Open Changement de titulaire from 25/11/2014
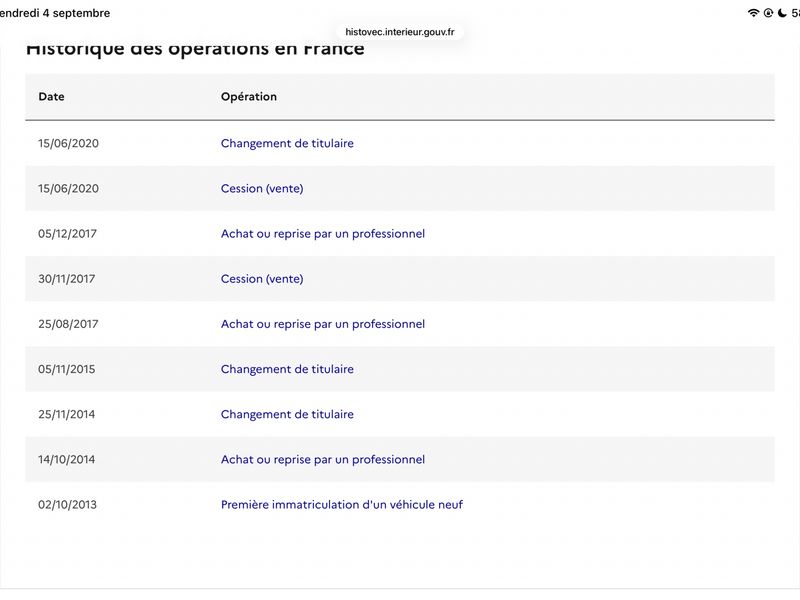 pos(287,414)
